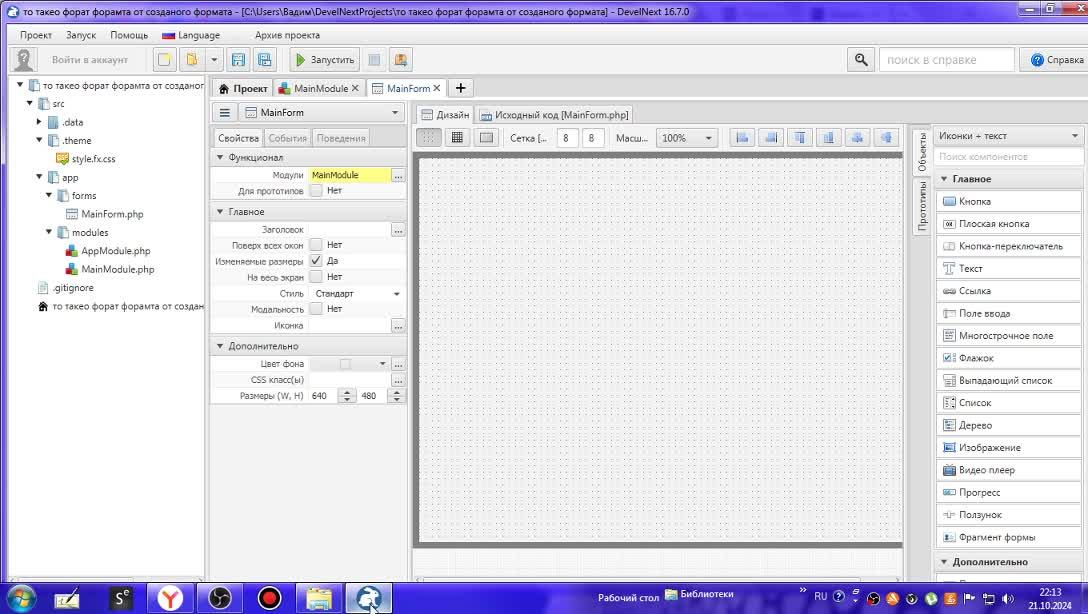Uncheck the 'Изменяемые размеры' checkbox
Viewport: 1088px width, 614px height.
click(x=316, y=261)
